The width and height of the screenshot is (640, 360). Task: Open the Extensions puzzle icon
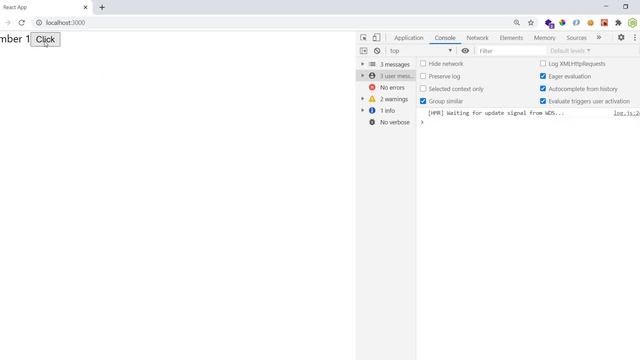tap(618, 23)
